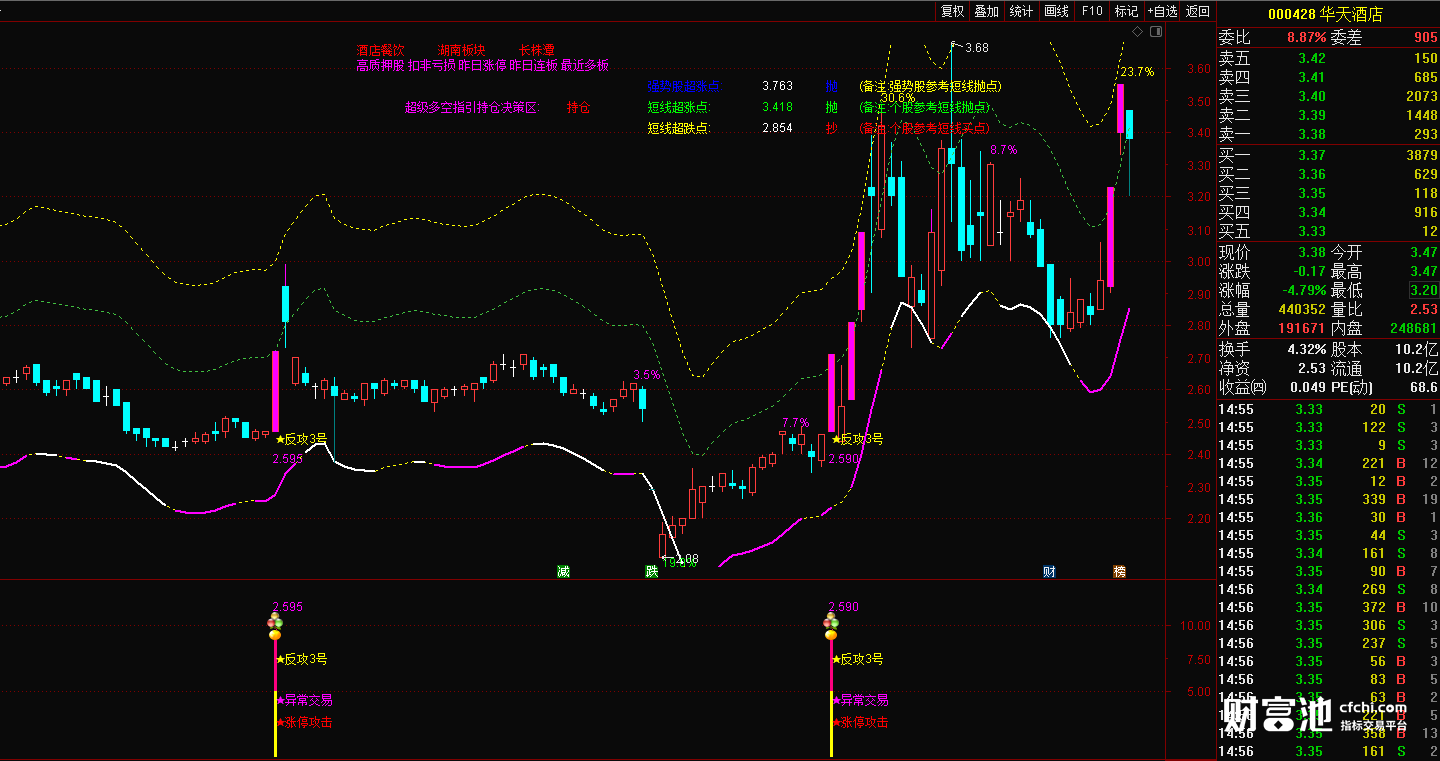Click the 7.7% percentage label on chart
Image resolution: width=1440 pixels, height=761 pixels.
point(795,422)
